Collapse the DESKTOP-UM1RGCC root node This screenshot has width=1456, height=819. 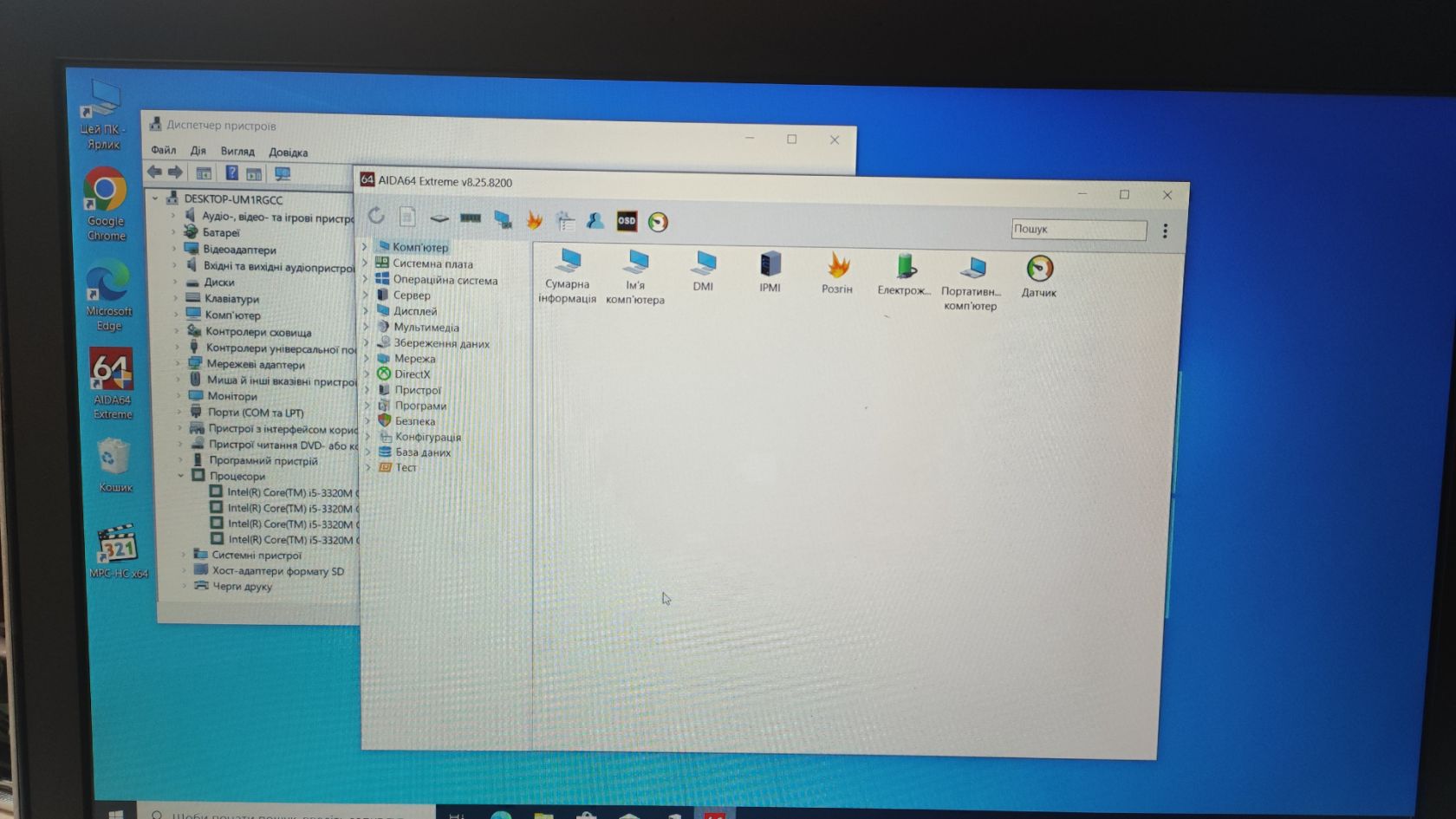pos(155,198)
